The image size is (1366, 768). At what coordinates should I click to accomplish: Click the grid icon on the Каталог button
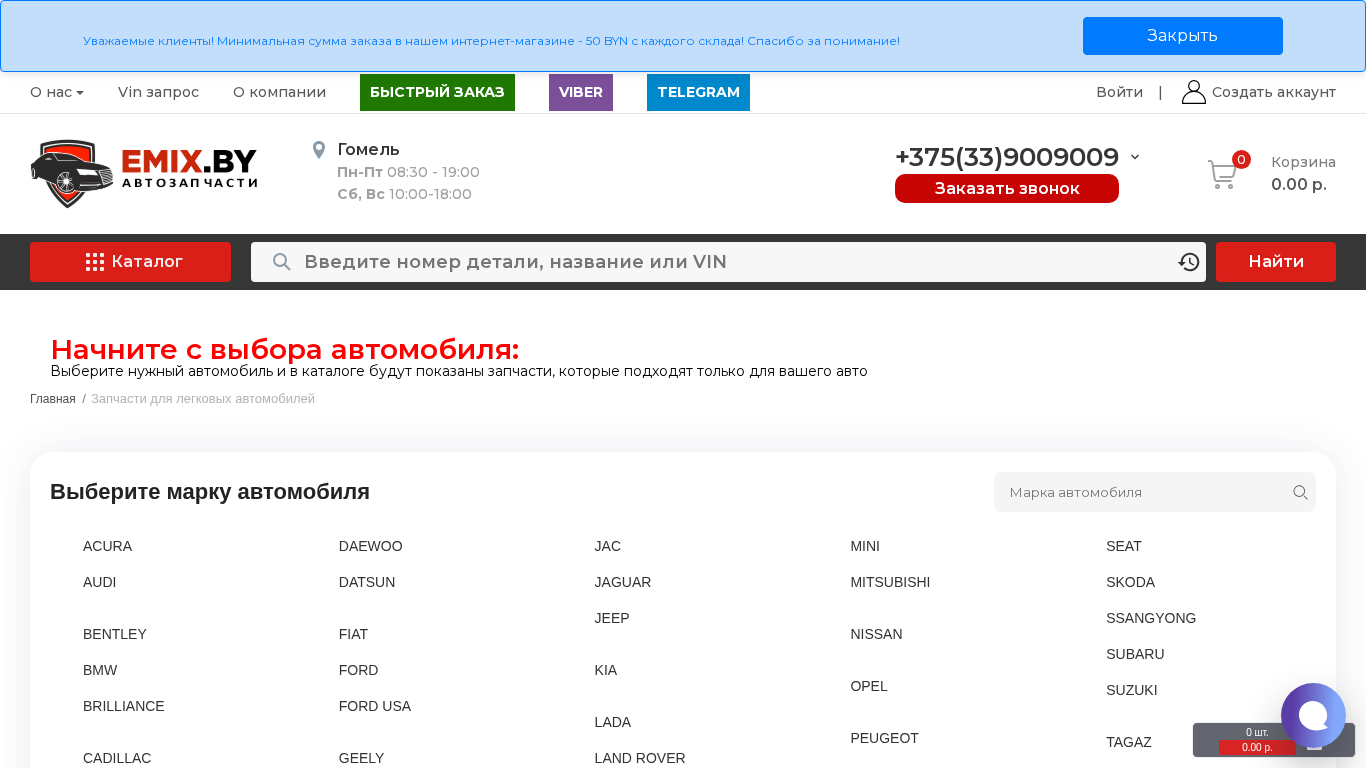click(95, 262)
